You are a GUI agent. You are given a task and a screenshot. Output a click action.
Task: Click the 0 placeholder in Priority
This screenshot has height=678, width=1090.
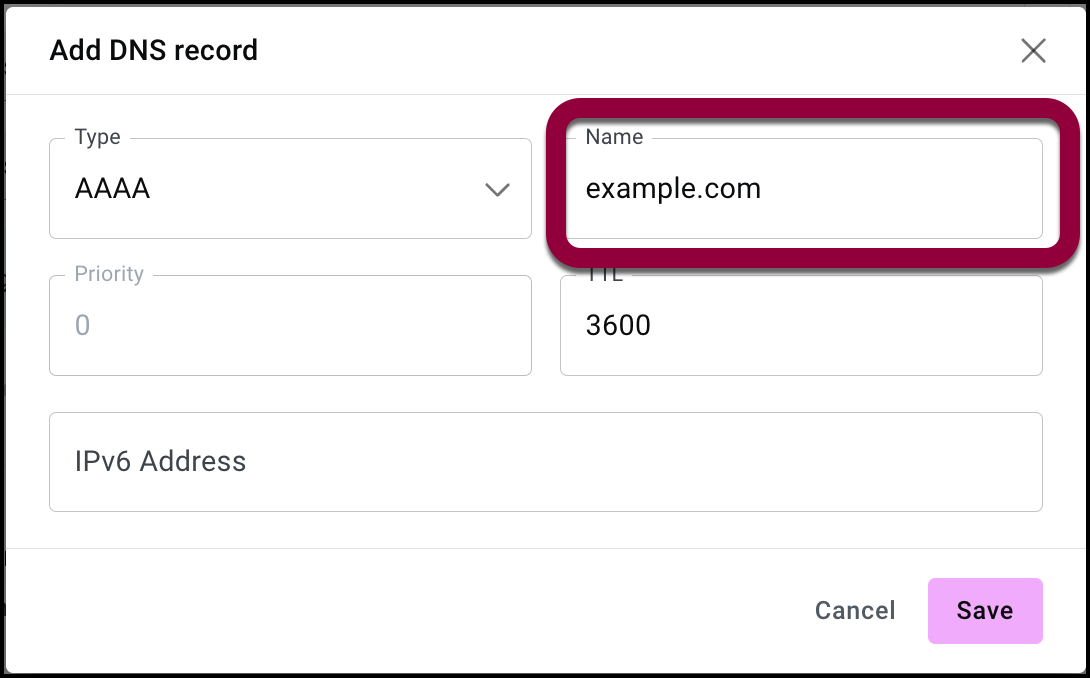point(83,325)
